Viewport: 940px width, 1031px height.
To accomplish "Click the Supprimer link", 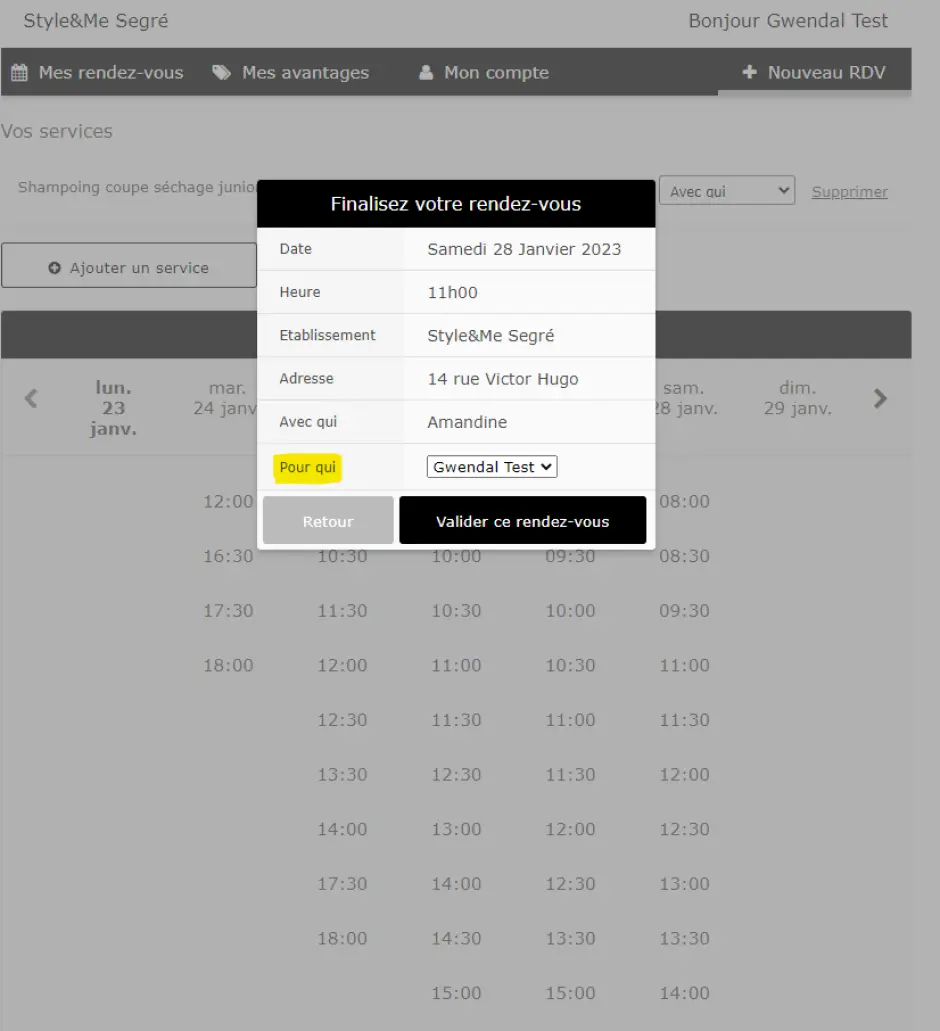I will (849, 192).
